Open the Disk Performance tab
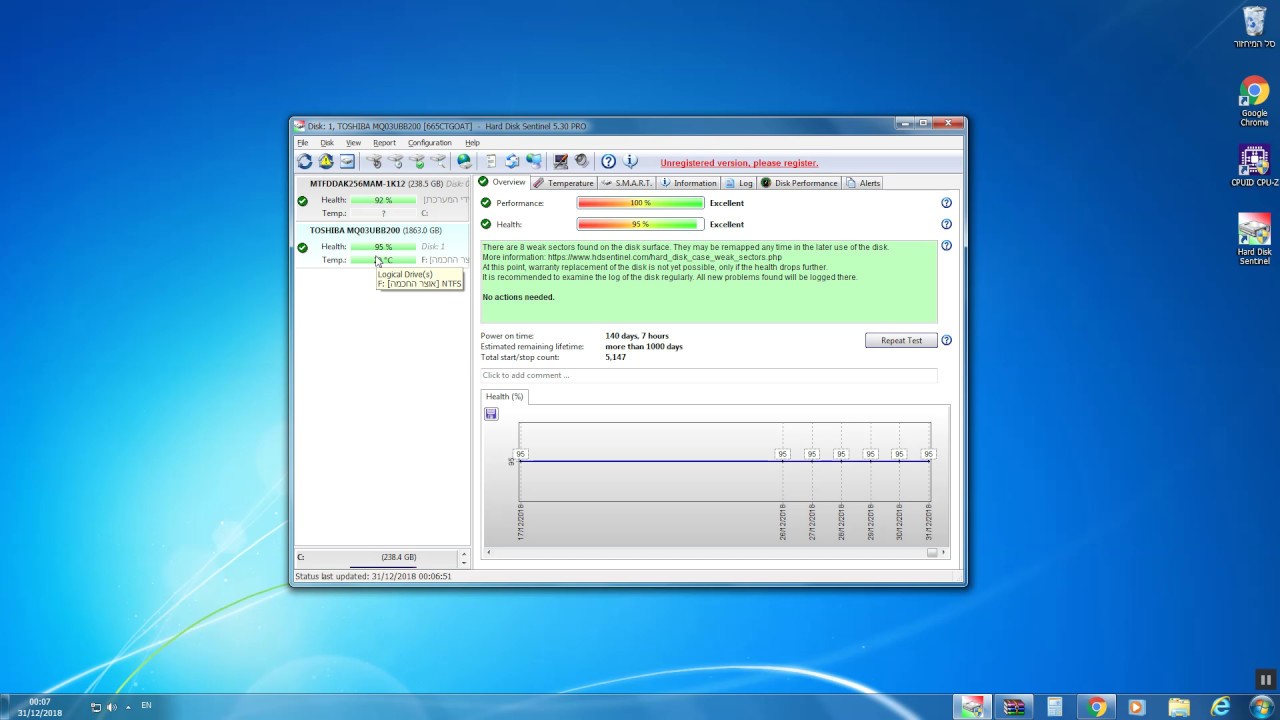This screenshot has height=720, width=1280. (x=800, y=183)
